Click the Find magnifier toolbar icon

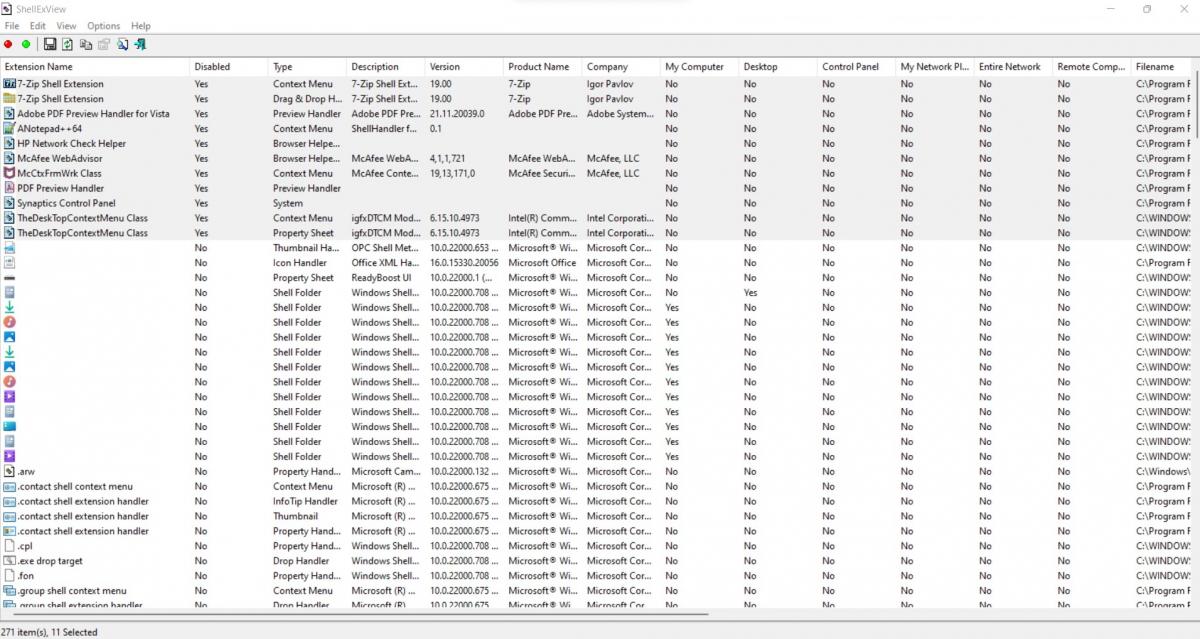point(122,44)
